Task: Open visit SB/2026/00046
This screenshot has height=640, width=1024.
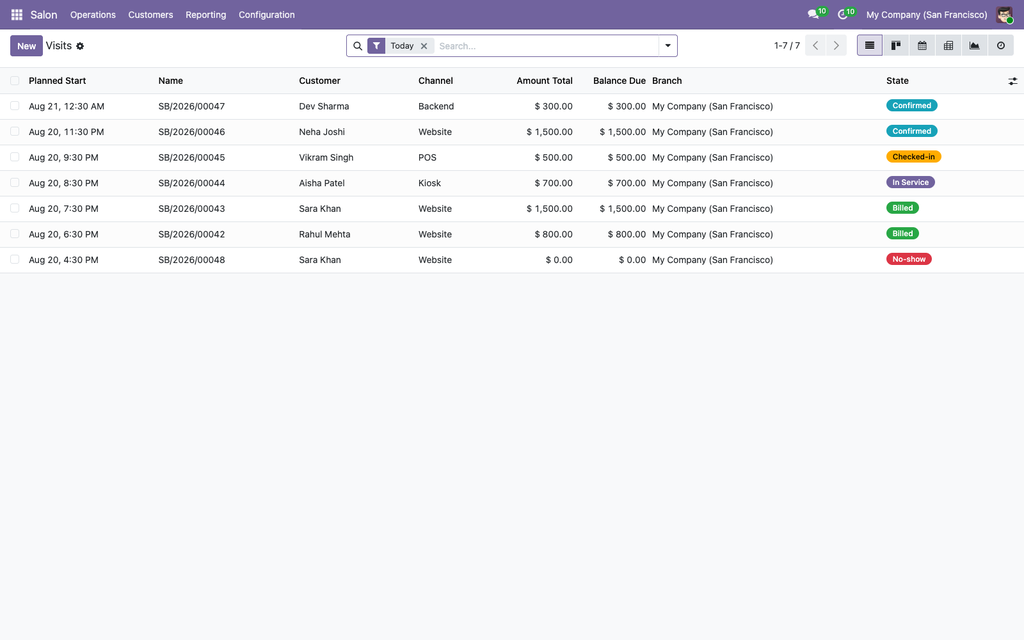Action: (x=191, y=132)
